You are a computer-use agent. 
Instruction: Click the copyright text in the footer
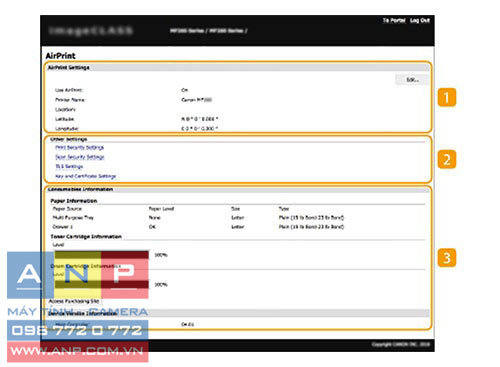(x=401, y=344)
